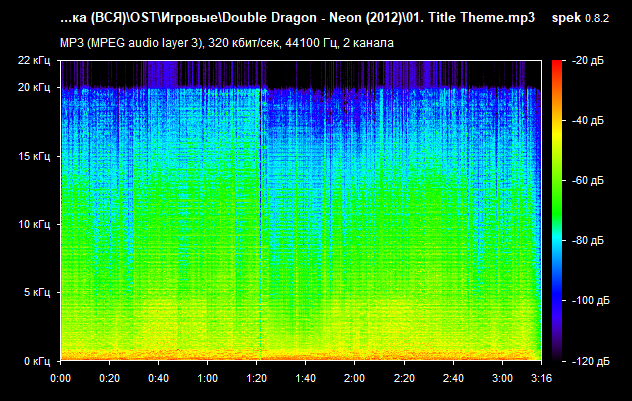Screen dimensions: 632x401
Task: Click the 2:00 time axis label
Action: point(354,379)
